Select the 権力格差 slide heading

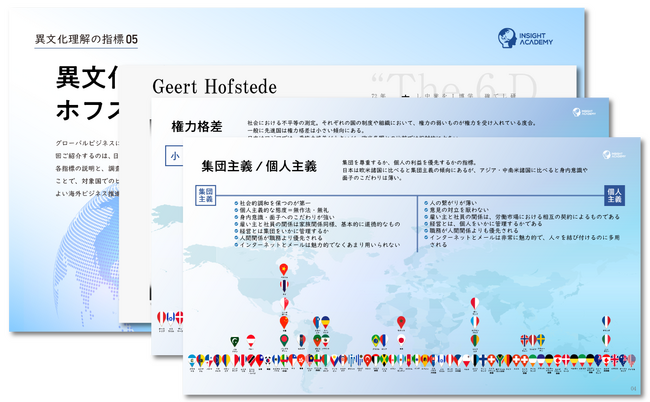[x=197, y=126]
